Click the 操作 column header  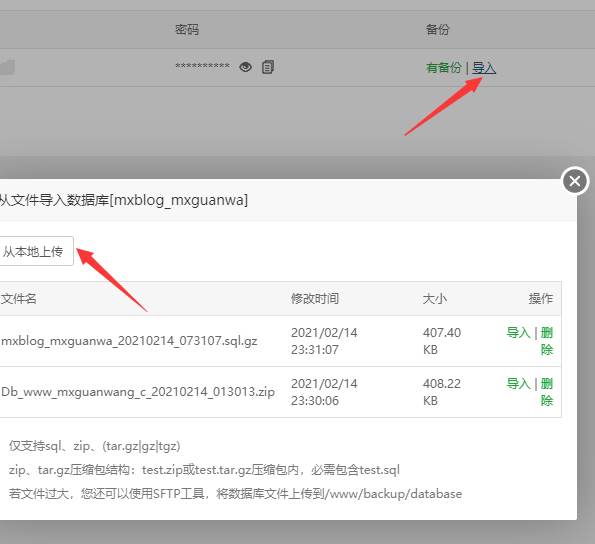tap(541, 299)
